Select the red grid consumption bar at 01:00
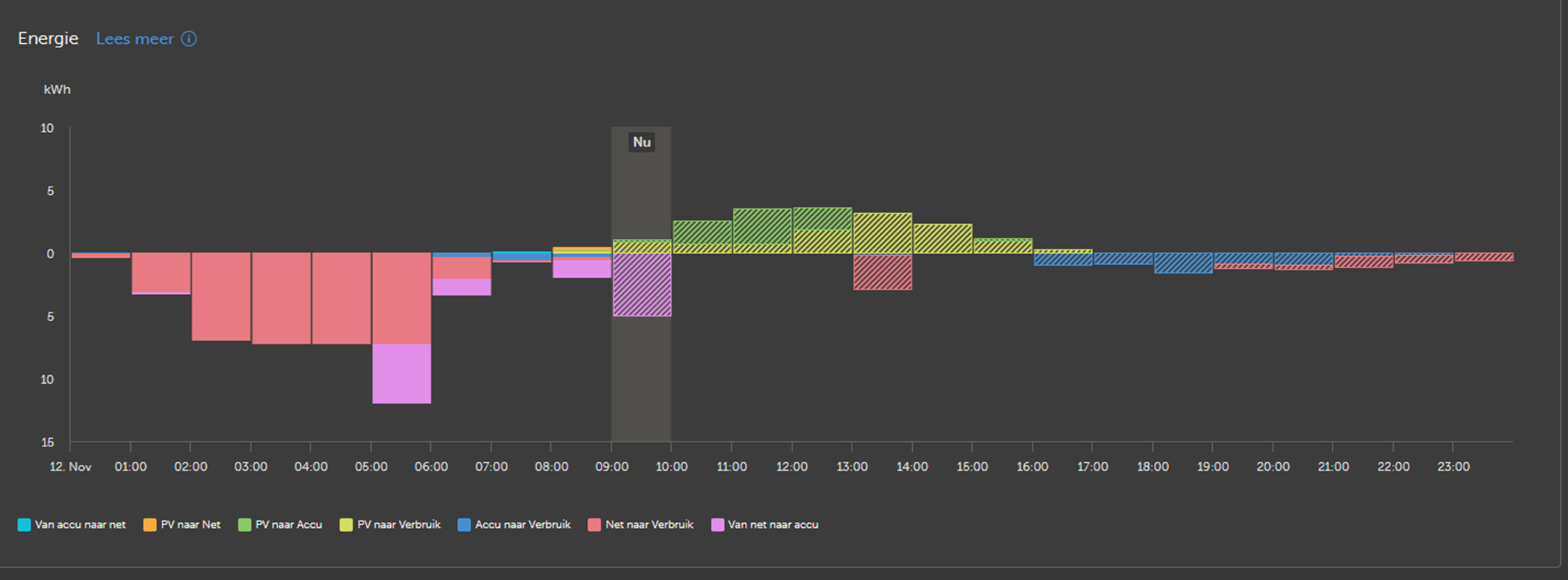This screenshot has height=580, width=1568. [x=161, y=273]
